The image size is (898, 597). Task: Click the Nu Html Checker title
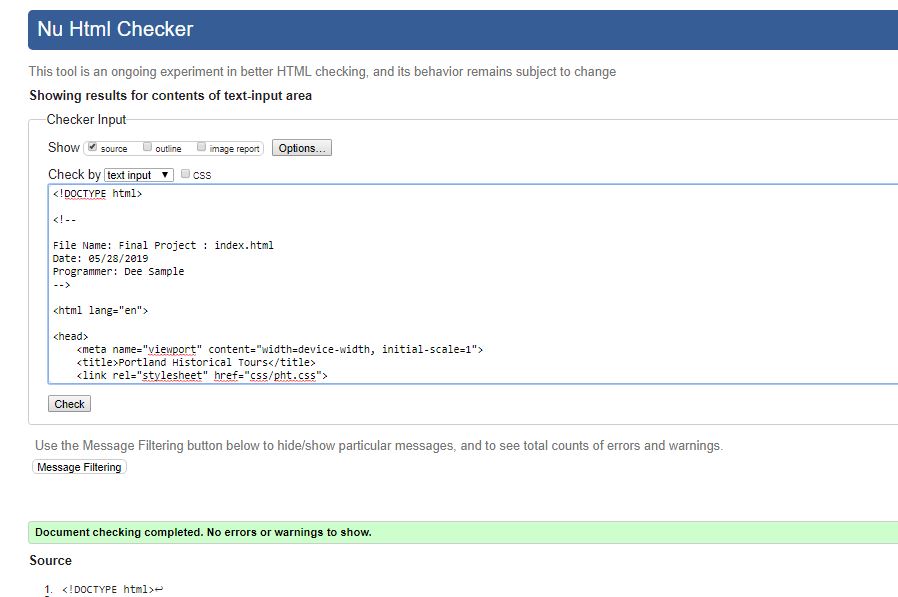(115, 29)
